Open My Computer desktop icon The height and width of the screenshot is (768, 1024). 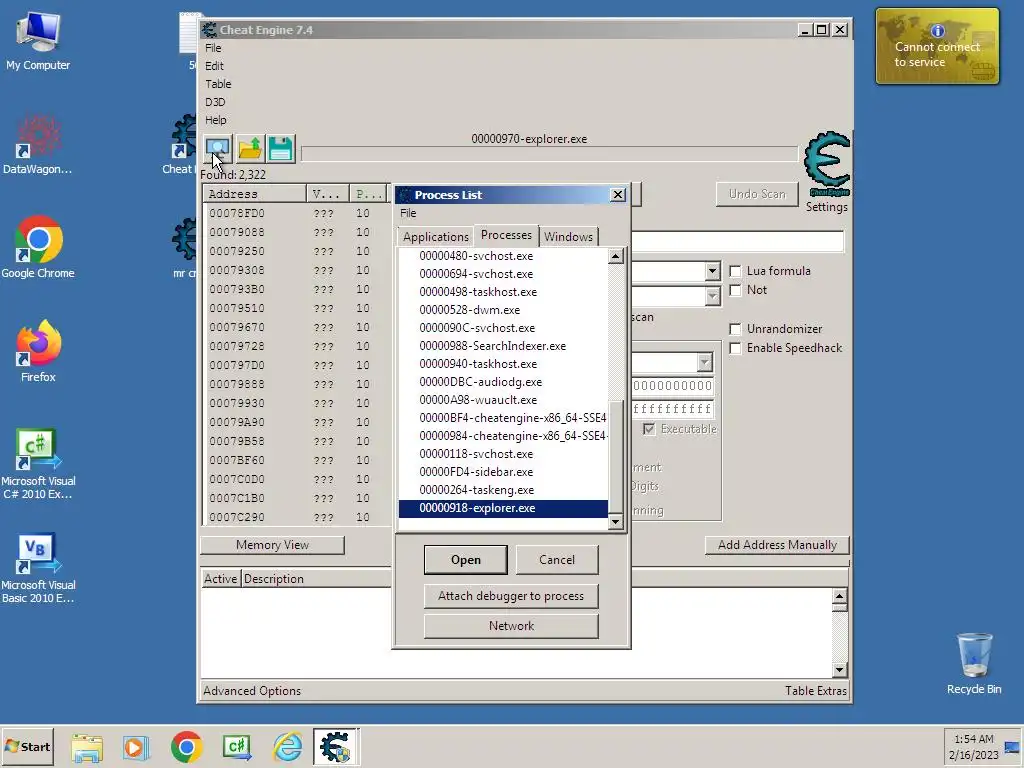pos(38,40)
